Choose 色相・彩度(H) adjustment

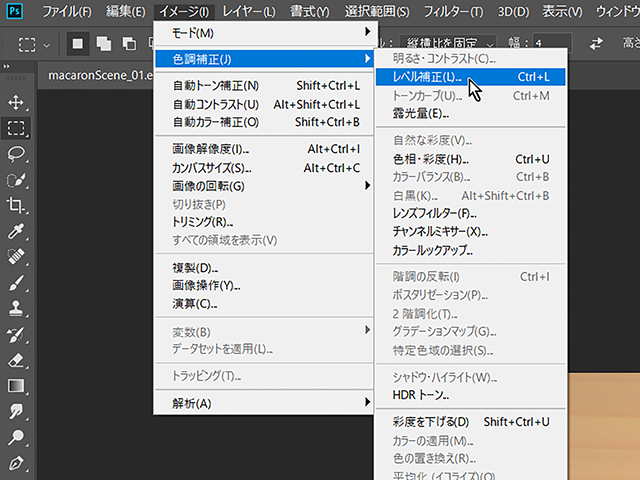(471, 159)
